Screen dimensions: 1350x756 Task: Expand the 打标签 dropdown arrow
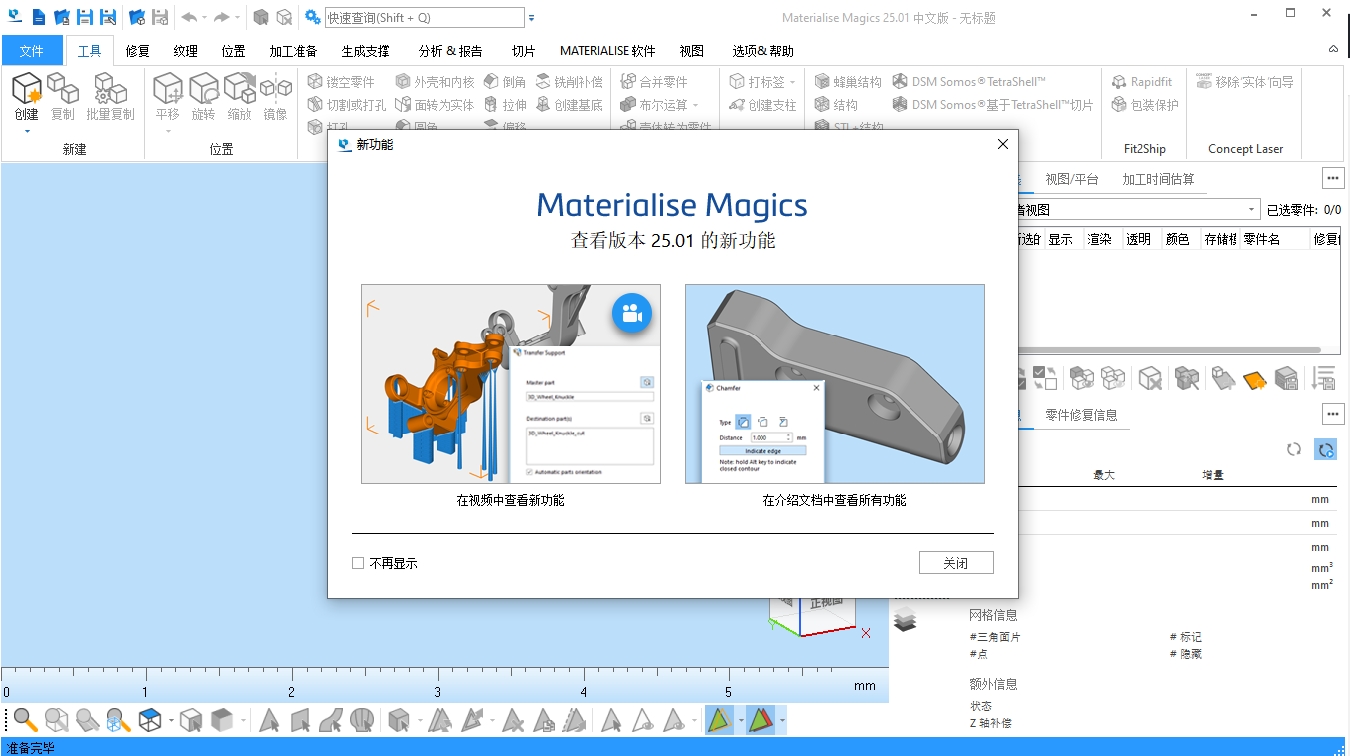[795, 81]
